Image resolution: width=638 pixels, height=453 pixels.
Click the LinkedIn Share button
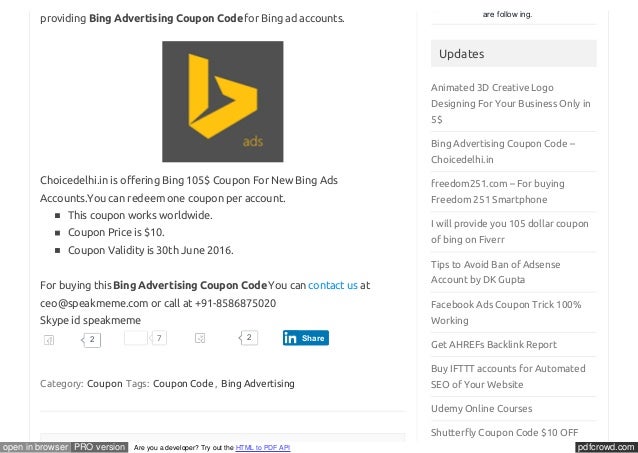(305, 338)
